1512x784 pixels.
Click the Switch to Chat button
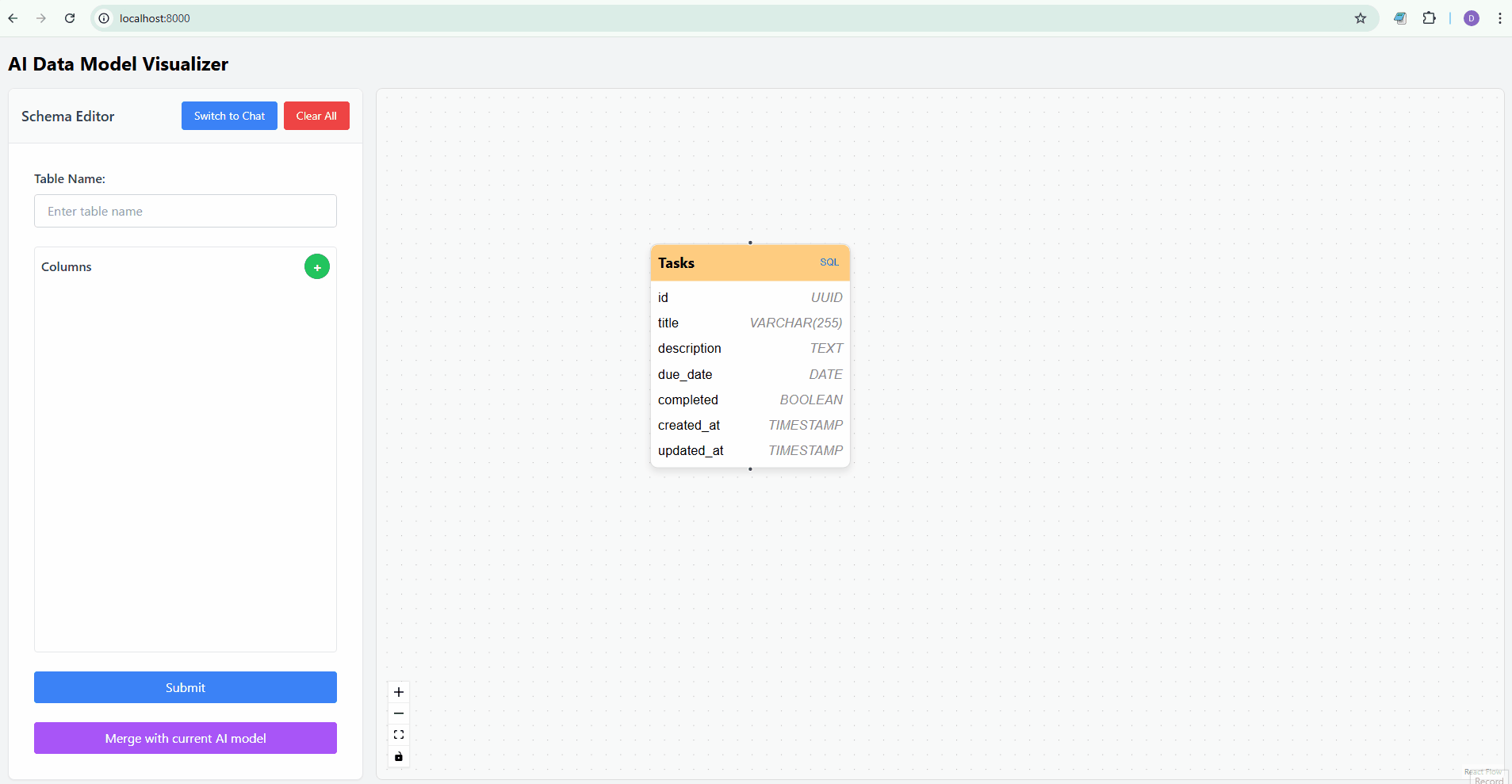tap(229, 116)
